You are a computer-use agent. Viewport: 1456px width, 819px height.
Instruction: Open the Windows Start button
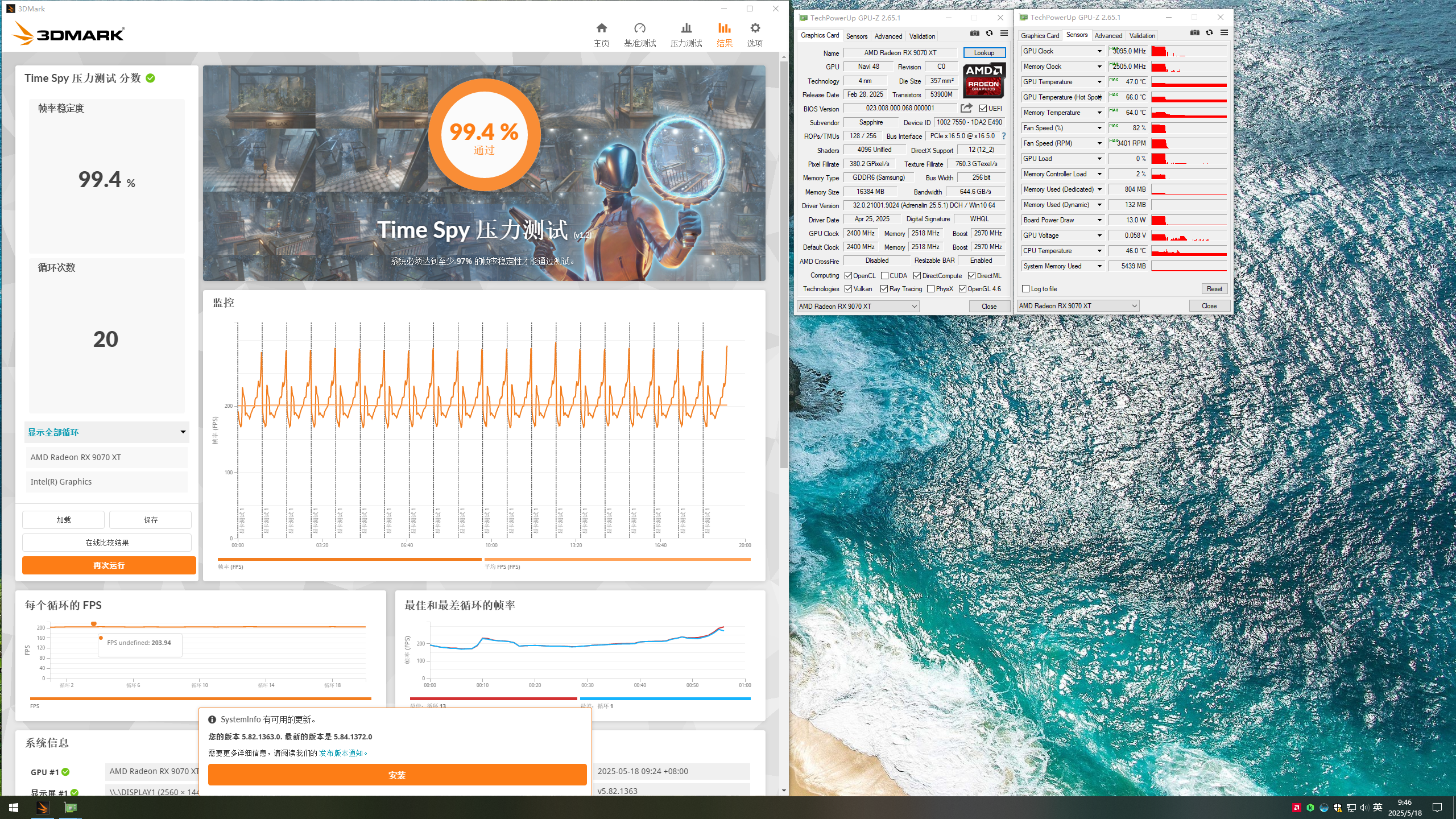[x=14, y=808]
